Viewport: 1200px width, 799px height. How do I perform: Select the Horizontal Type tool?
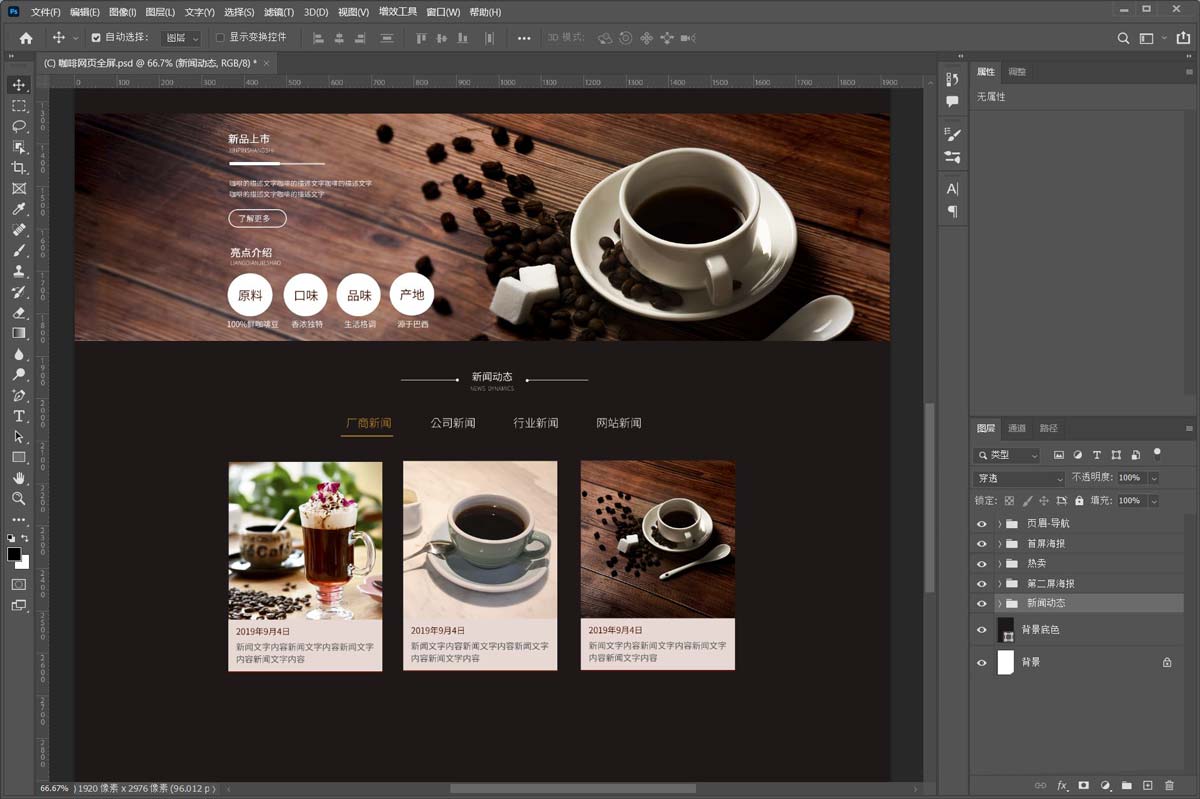[18, 416]
